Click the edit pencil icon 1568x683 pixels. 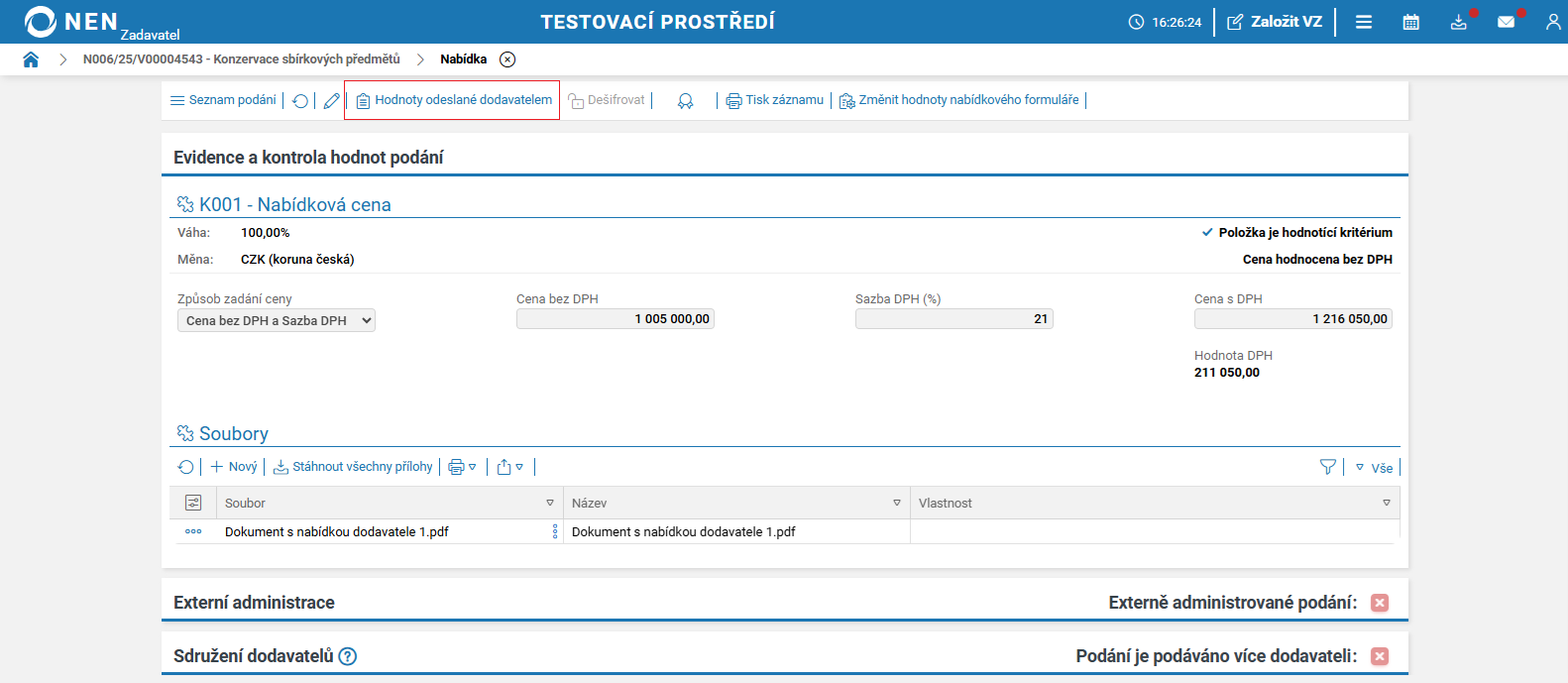pyautogui.click(x=331, y=100)
